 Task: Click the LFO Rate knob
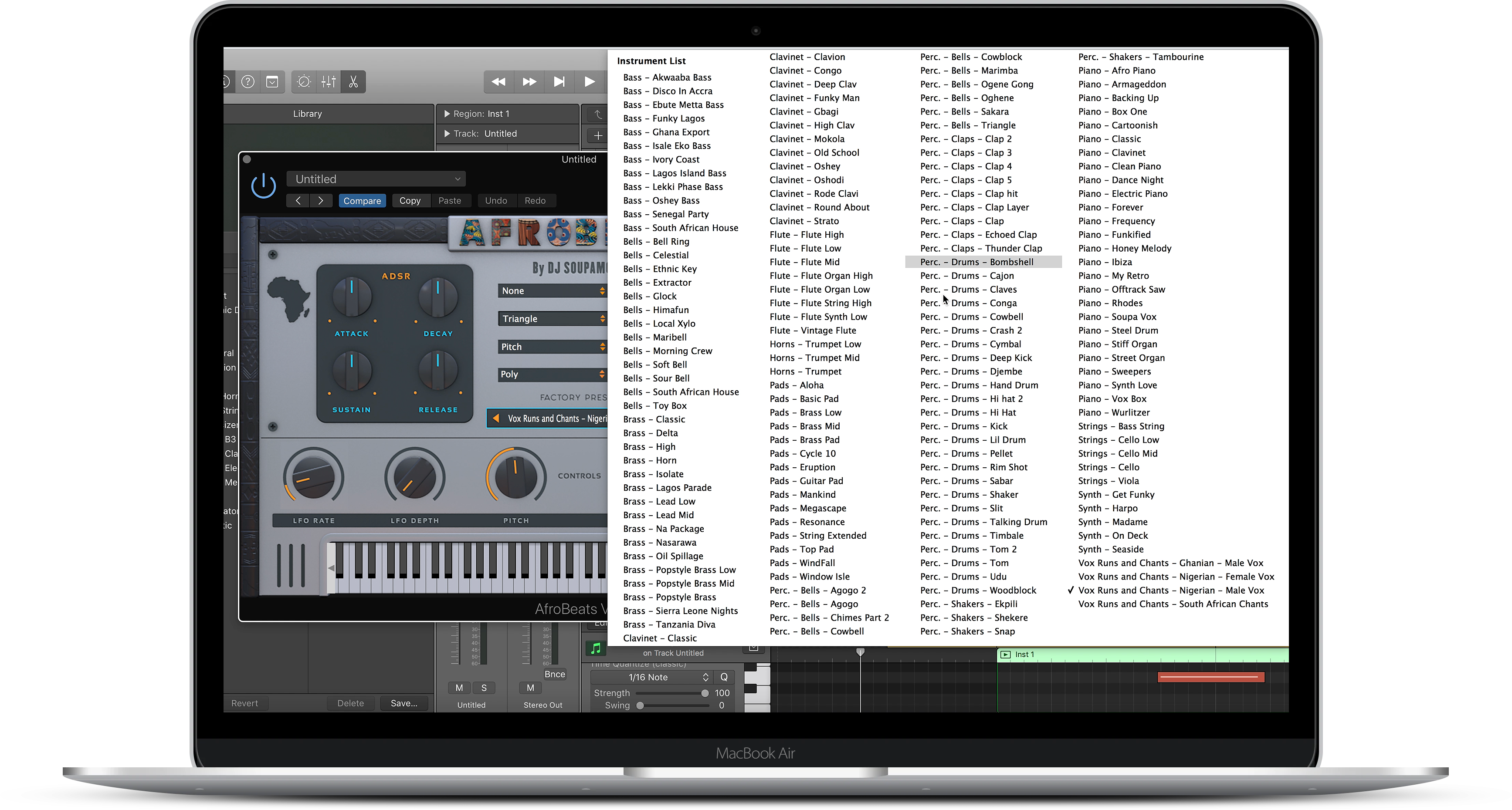pyautogui.click(x=314, y=476)
